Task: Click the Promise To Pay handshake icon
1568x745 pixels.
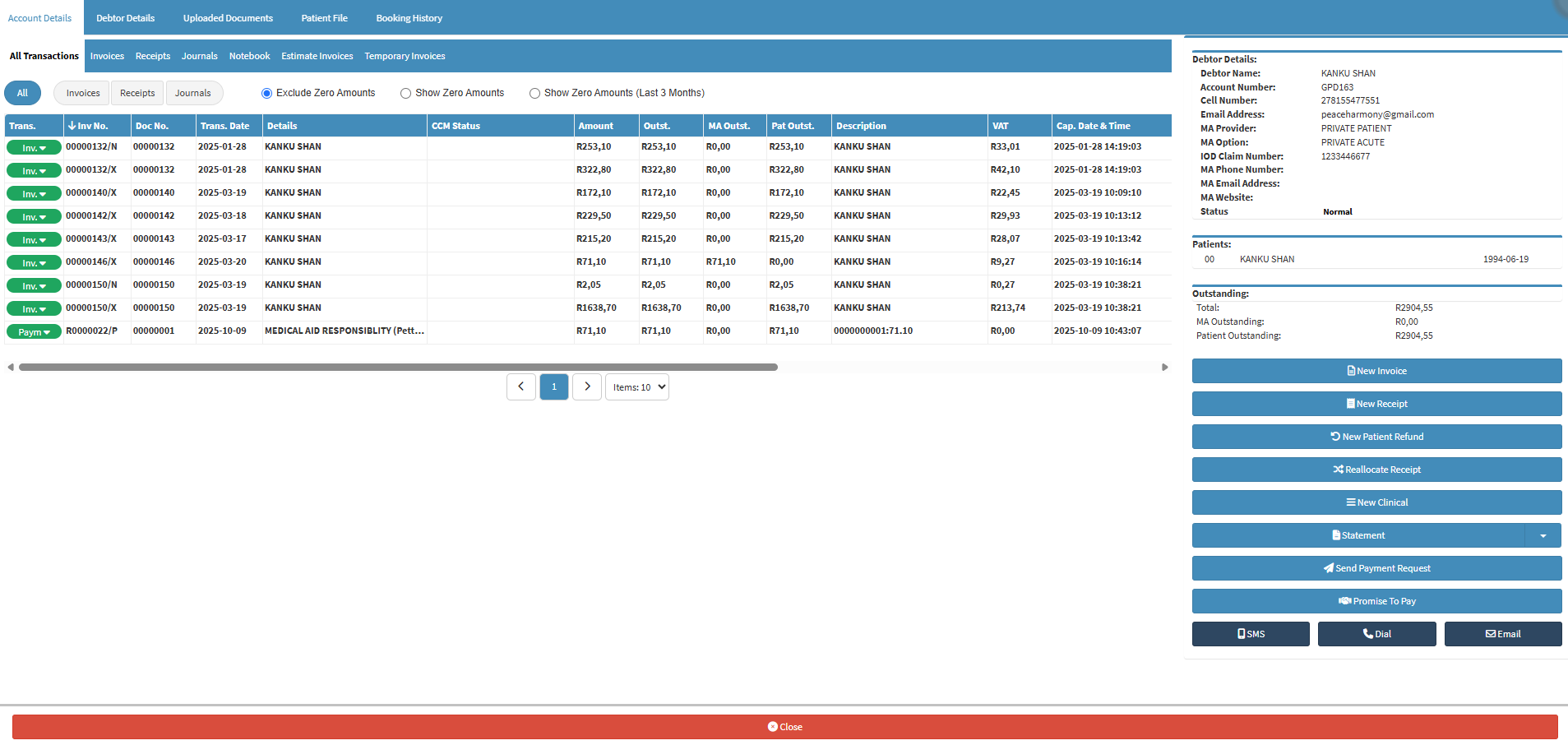Action: (1344, 601)
